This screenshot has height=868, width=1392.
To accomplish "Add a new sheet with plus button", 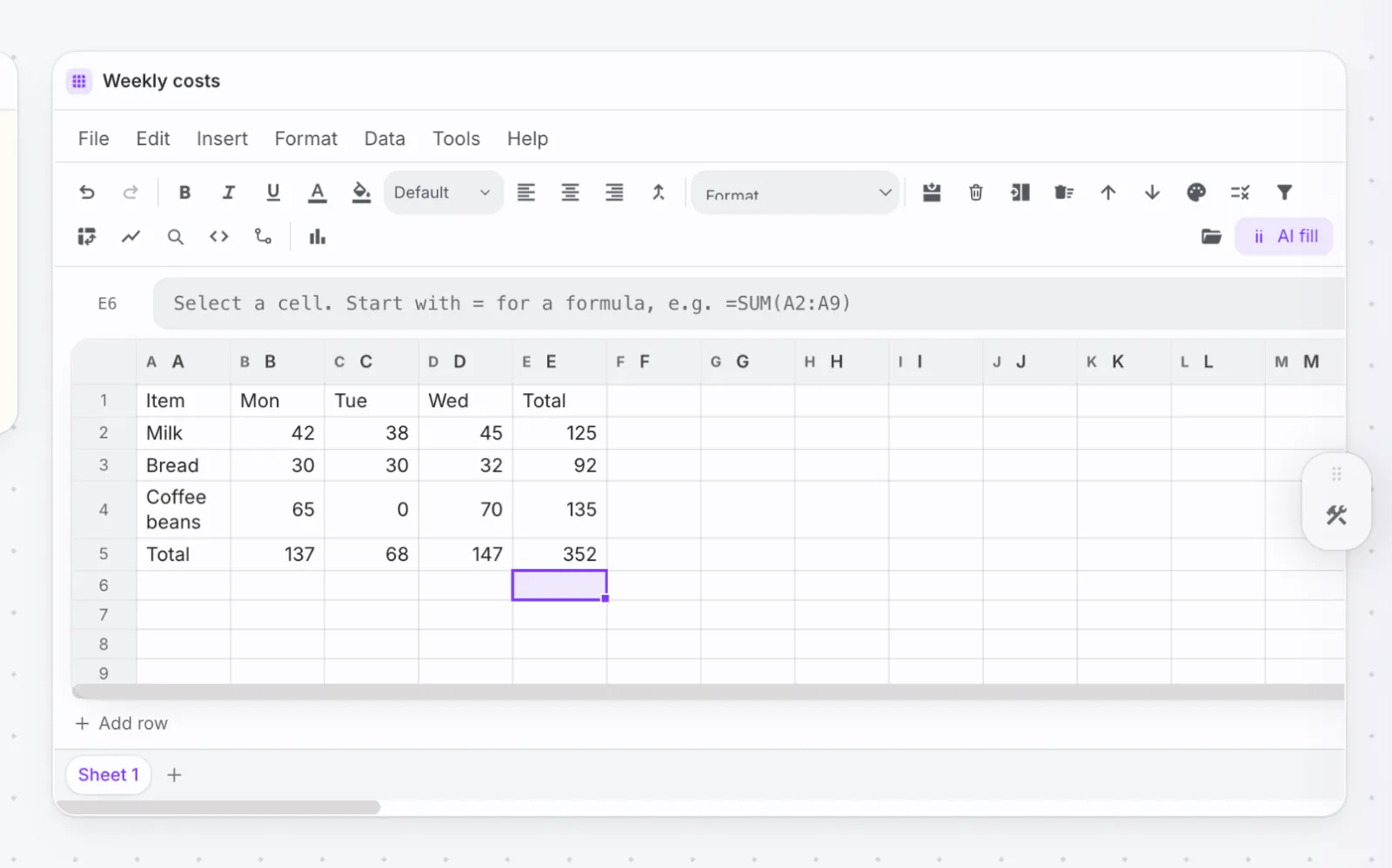I will coord(174,775).
